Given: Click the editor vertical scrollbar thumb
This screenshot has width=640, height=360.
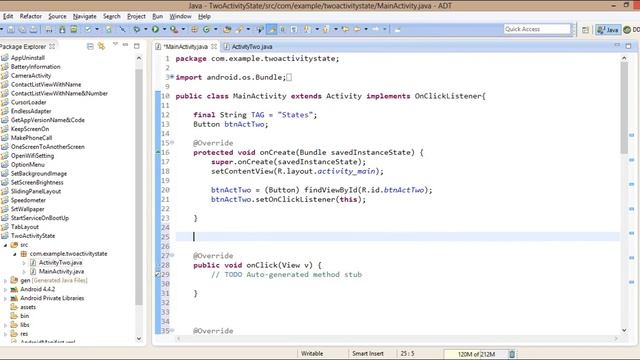Looking at the screenshot, I should click(x=624, y=108).
